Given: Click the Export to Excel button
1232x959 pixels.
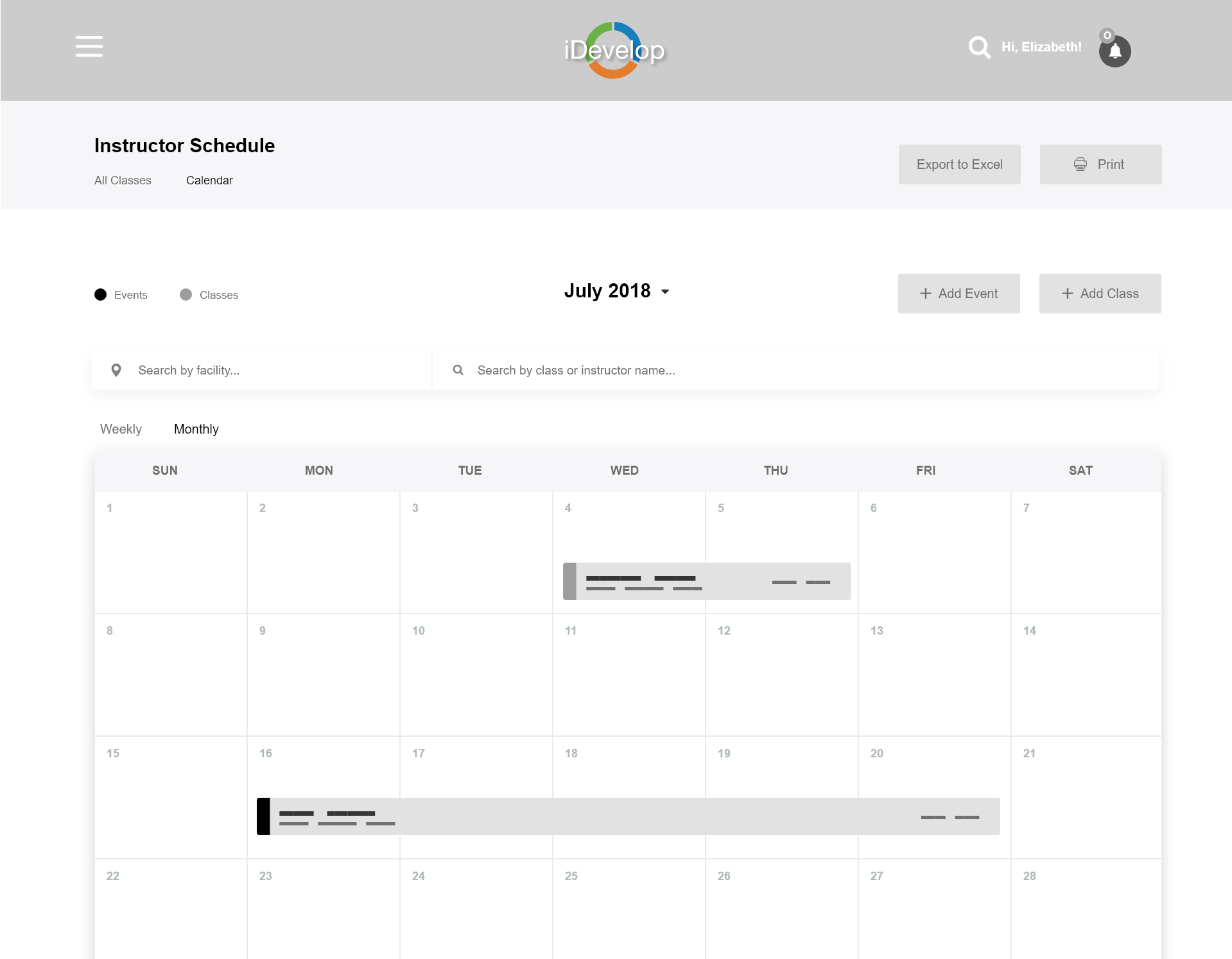Looking at the screenshot, I should tap(959, 164).
